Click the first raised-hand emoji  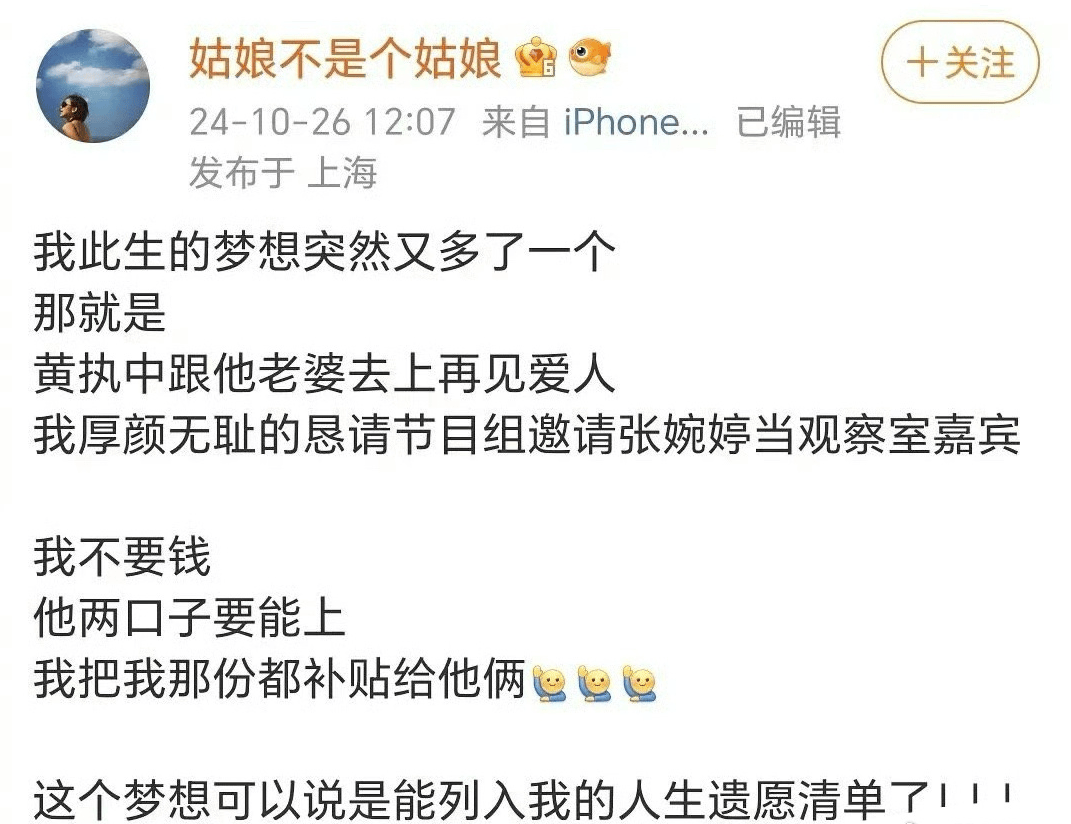tap(550, 684)
